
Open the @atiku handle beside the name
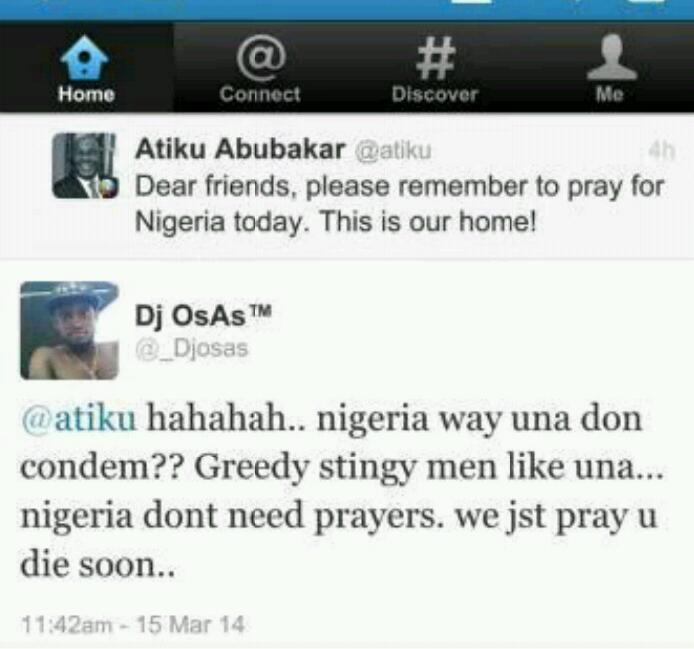point(393,151)
